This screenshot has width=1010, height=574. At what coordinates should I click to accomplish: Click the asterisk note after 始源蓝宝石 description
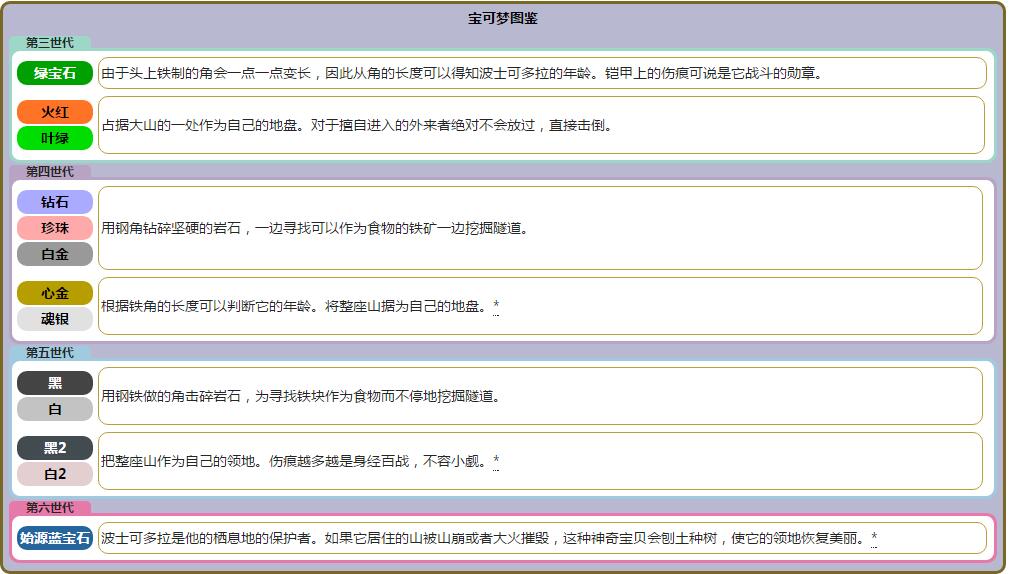874,537
